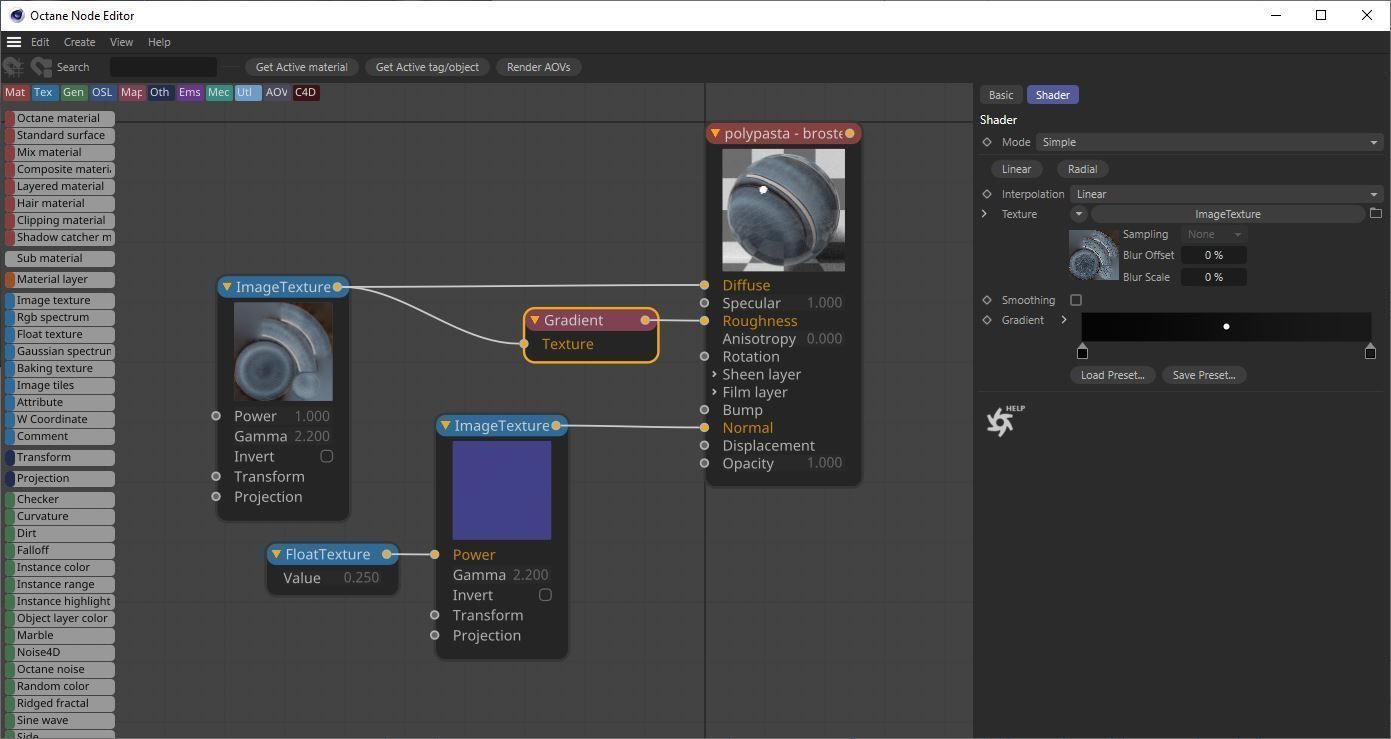
Task: Open the Octane help icon
Action: tap(1004, 421)
